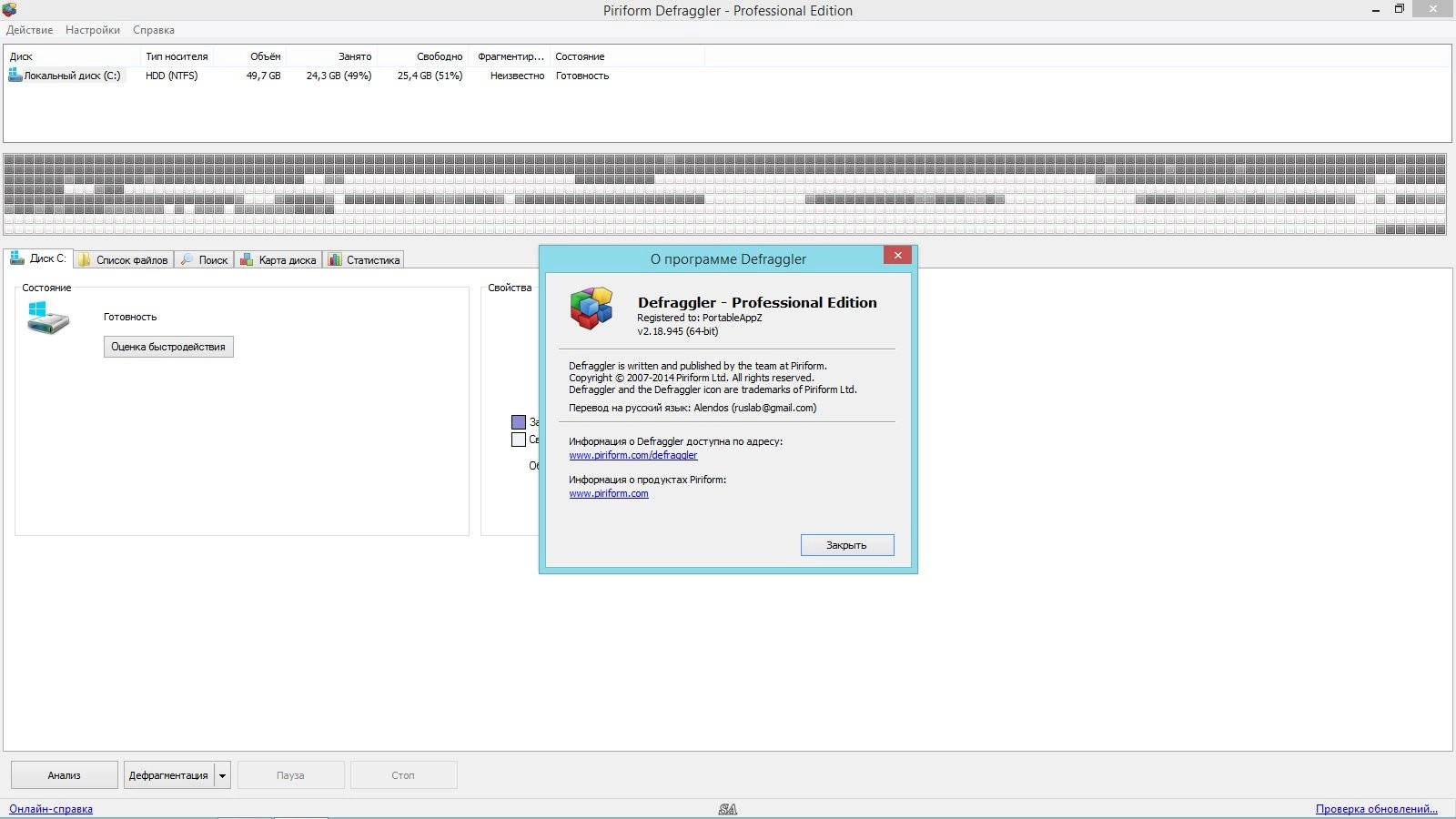Click the Пауза button

point(290,775)
